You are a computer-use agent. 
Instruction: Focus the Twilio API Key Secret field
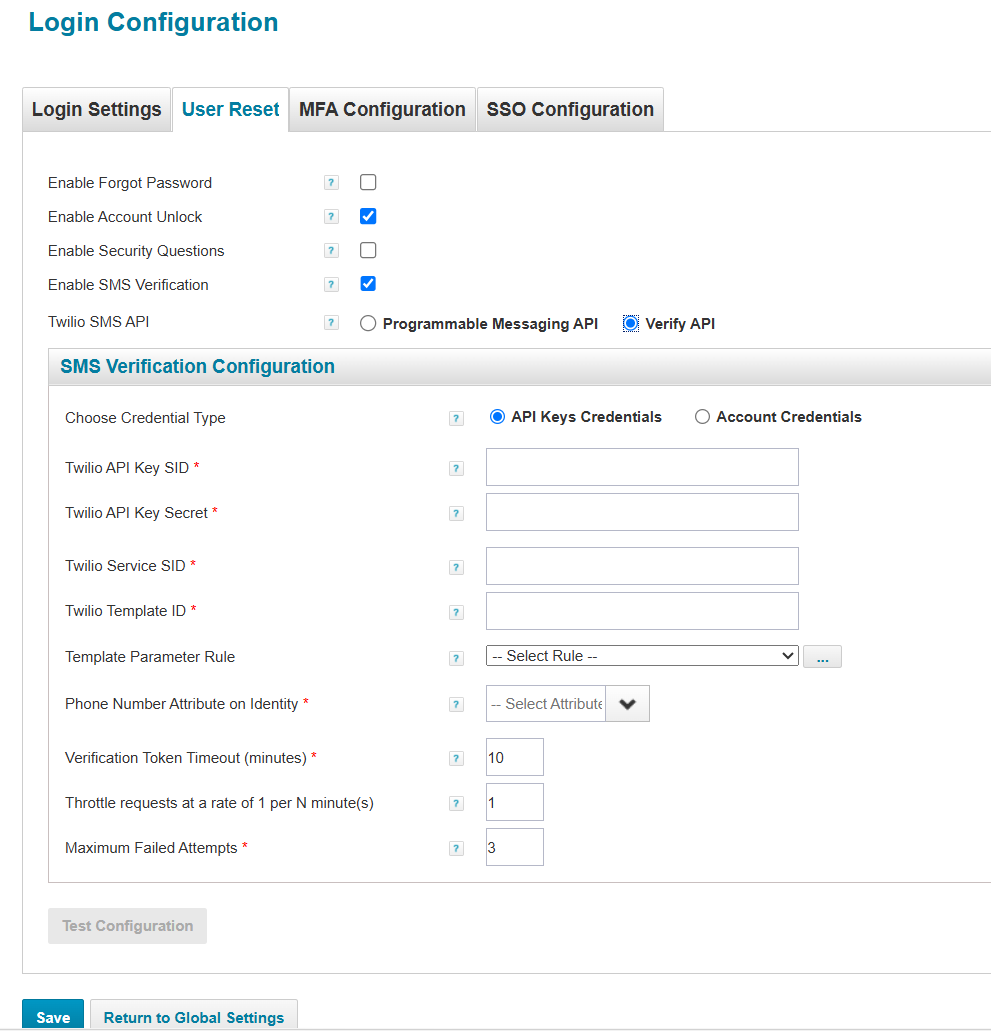[642, 512]
